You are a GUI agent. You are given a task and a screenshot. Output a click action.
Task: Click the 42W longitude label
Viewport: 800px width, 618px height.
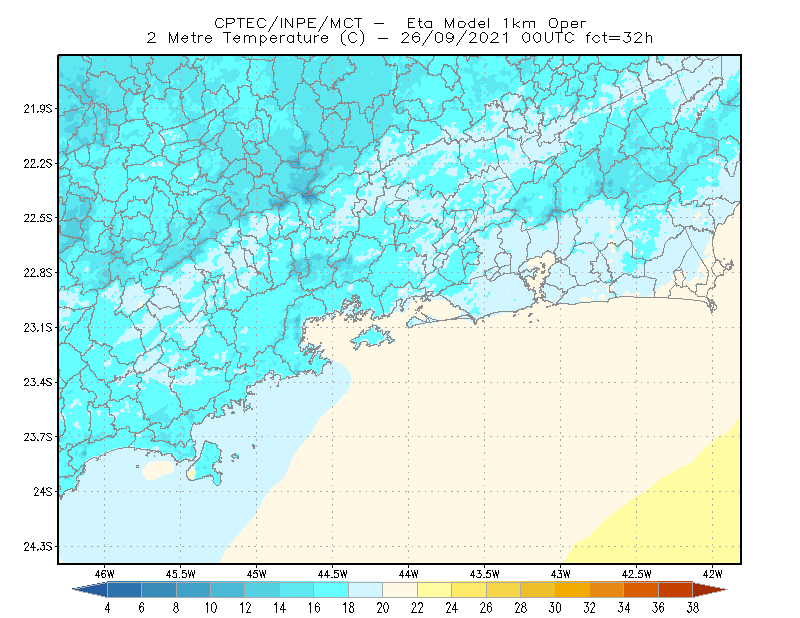pyautogui.click(x=713, y=574)
